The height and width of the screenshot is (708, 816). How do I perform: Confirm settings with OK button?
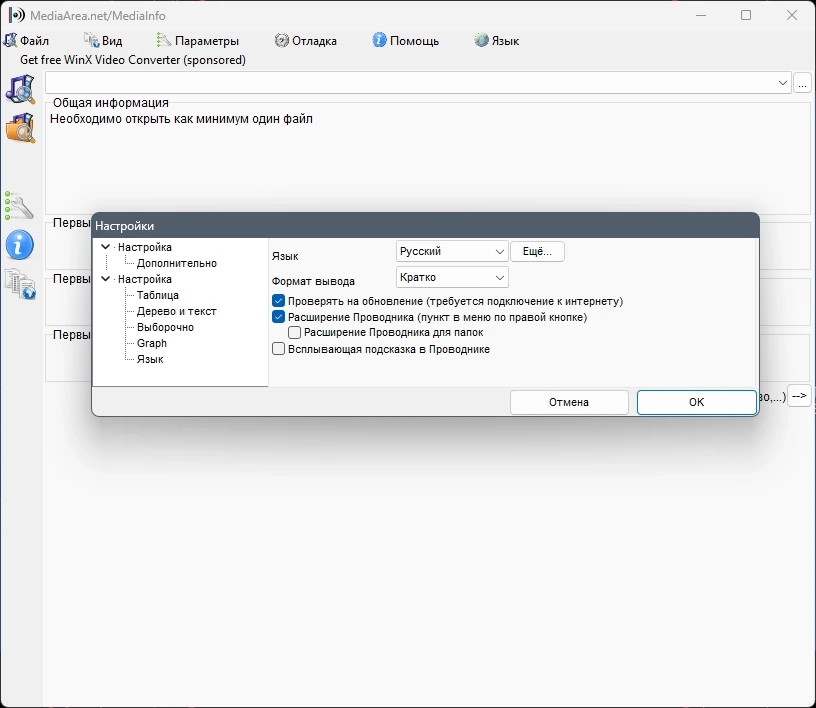696,402
